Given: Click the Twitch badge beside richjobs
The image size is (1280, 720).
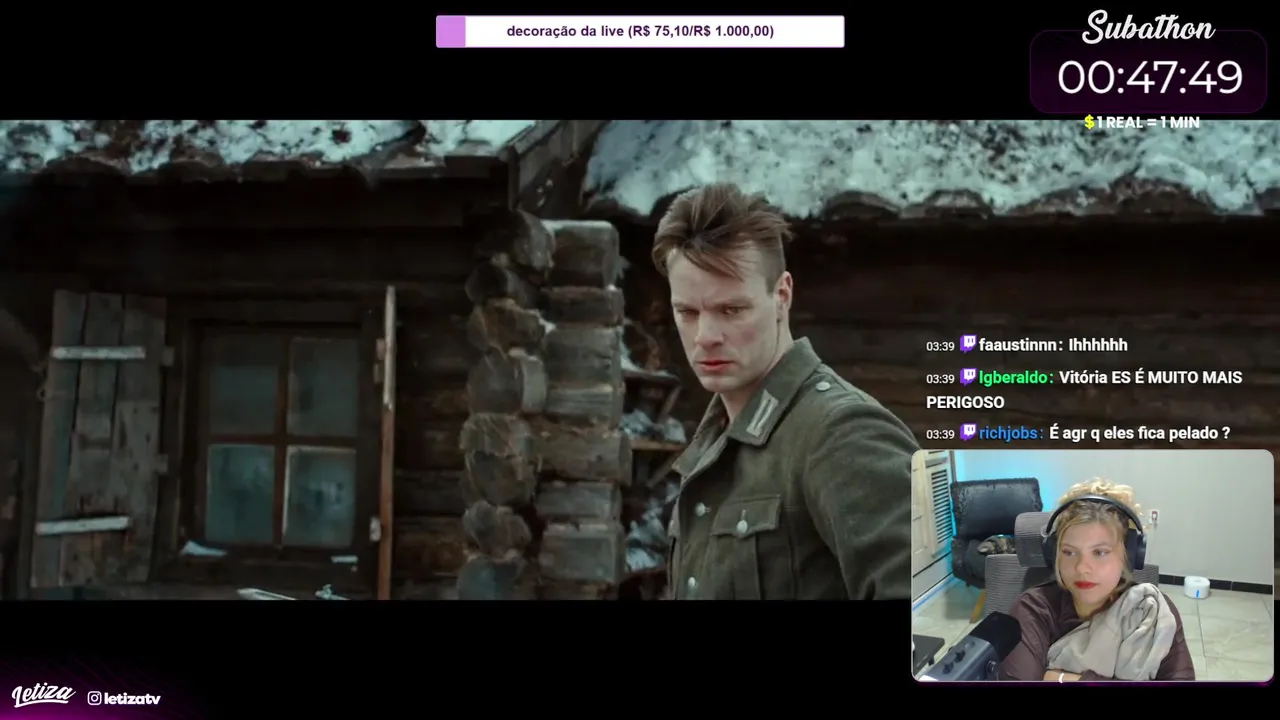Looking at the screenshot, I should [x=968, y=432].
